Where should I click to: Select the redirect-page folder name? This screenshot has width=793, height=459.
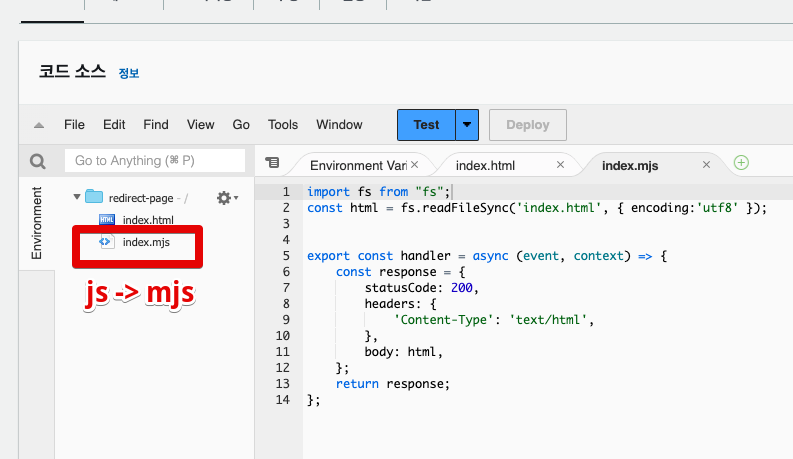(x=141, y=198)
